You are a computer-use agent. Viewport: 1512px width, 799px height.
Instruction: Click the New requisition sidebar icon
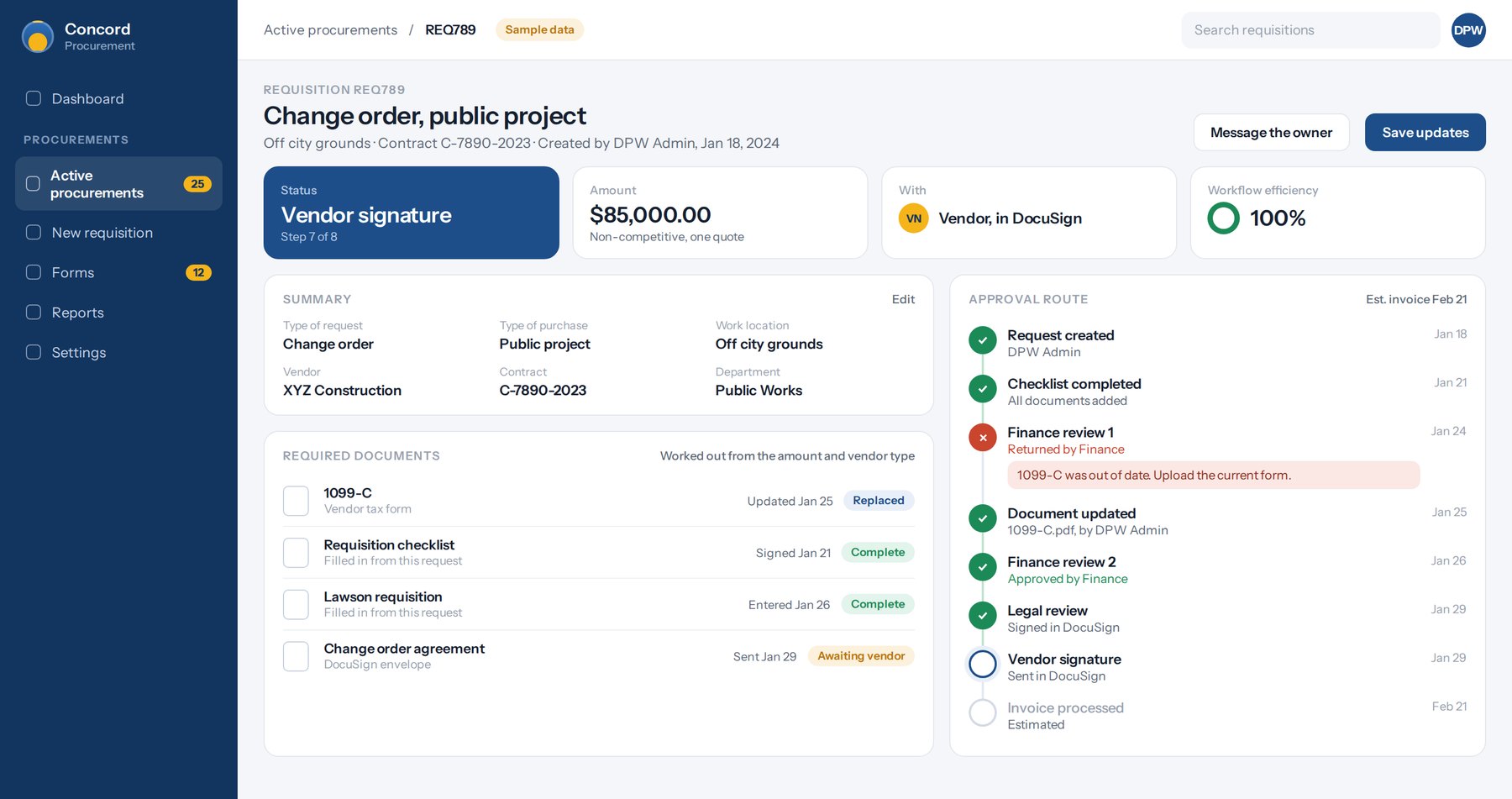click(34, 233)
